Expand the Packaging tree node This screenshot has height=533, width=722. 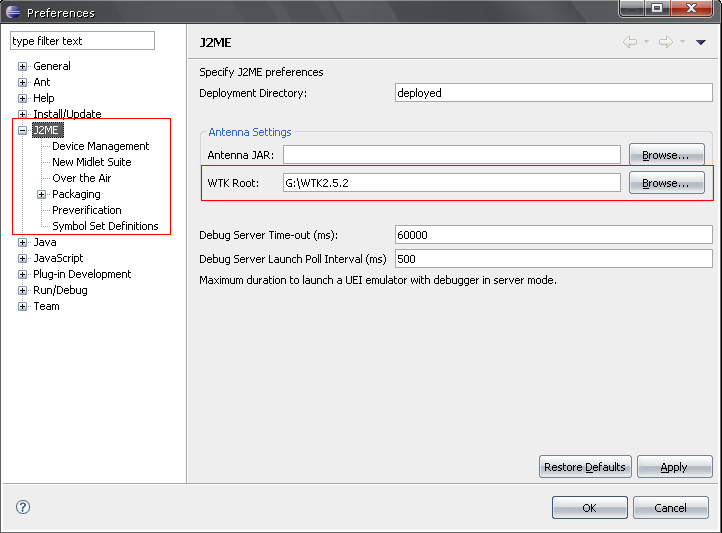point(41,194)
